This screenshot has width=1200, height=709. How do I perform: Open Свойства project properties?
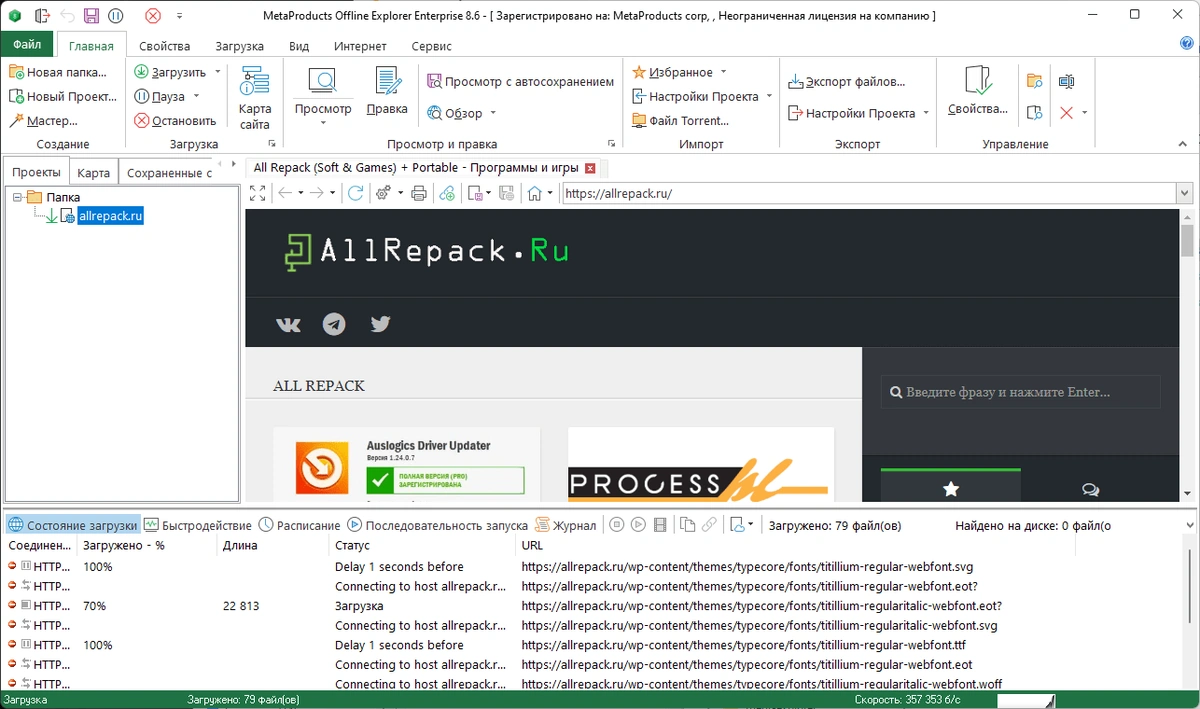(x=977, y=91)
